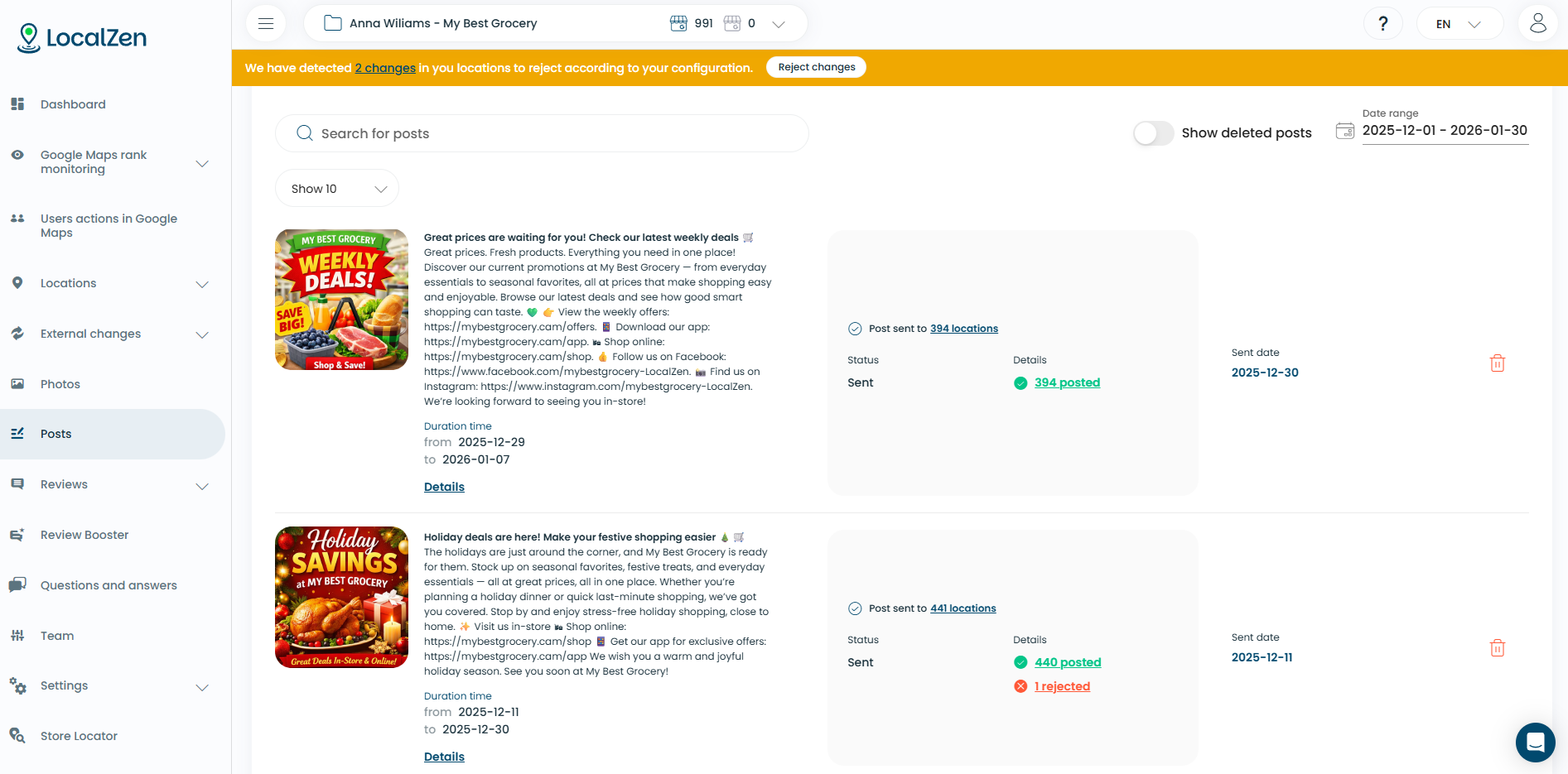Toggle Show deleted posts switch
The width and height of the screenshot is (1568, 774).
click(1153, 133)
